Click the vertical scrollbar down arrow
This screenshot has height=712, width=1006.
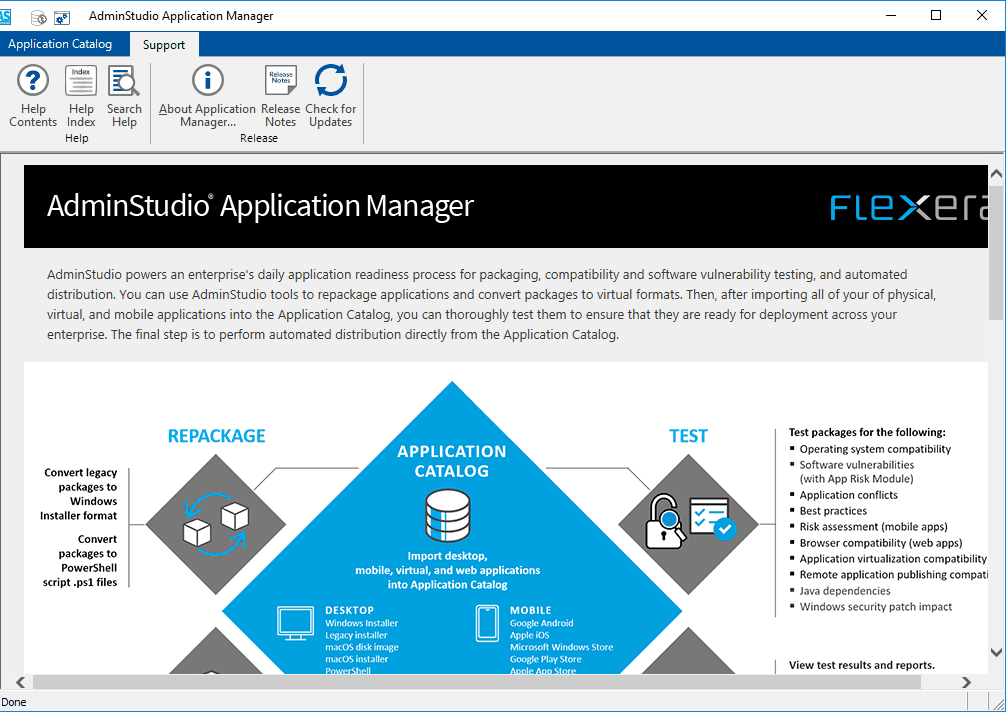(x=996, y=652)
